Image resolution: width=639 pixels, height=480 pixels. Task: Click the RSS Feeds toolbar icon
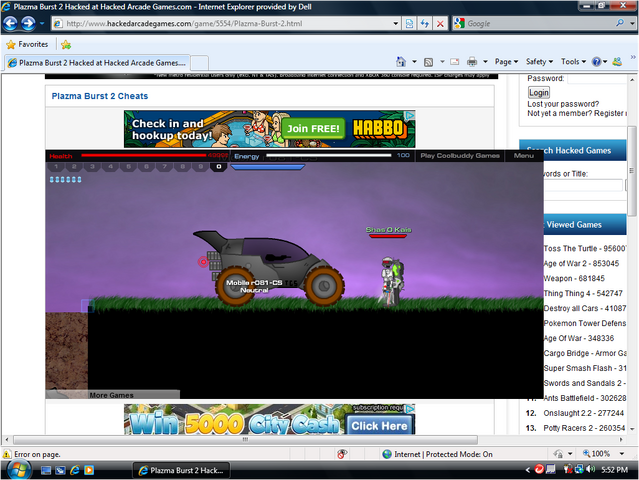tap(428, 62)
